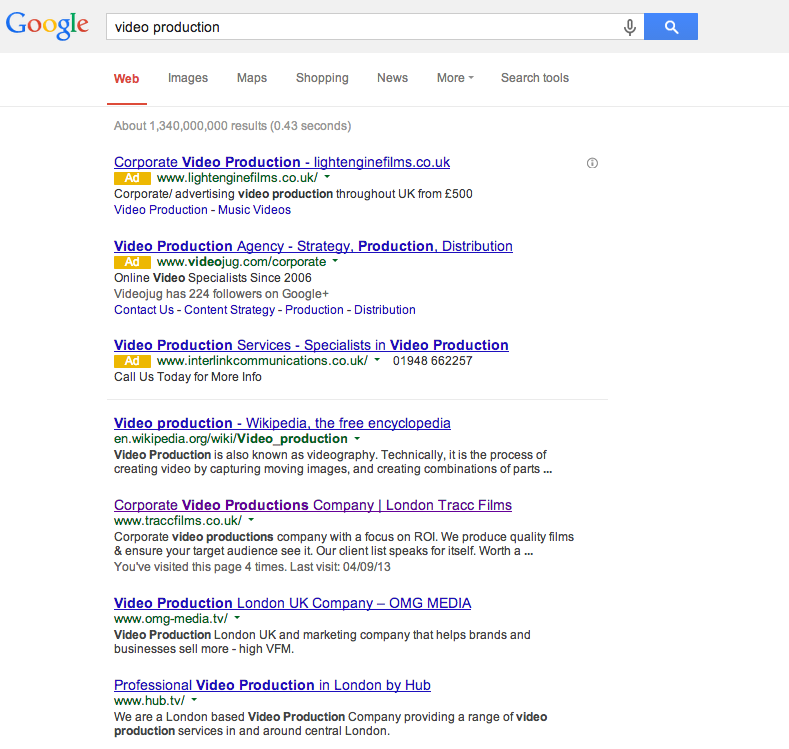Click the Ad badge beside videojug URL
789x749 pixels.
coord(132,262)
